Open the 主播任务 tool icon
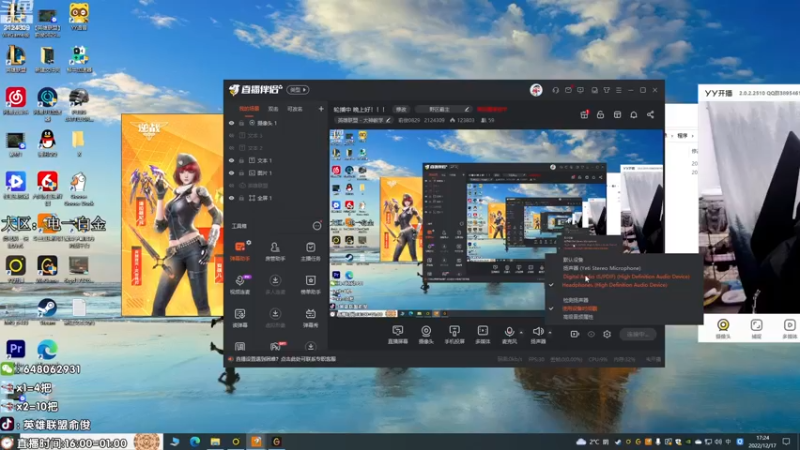The width and height of the screenshot is (800, 450). [x=310, y=251]
